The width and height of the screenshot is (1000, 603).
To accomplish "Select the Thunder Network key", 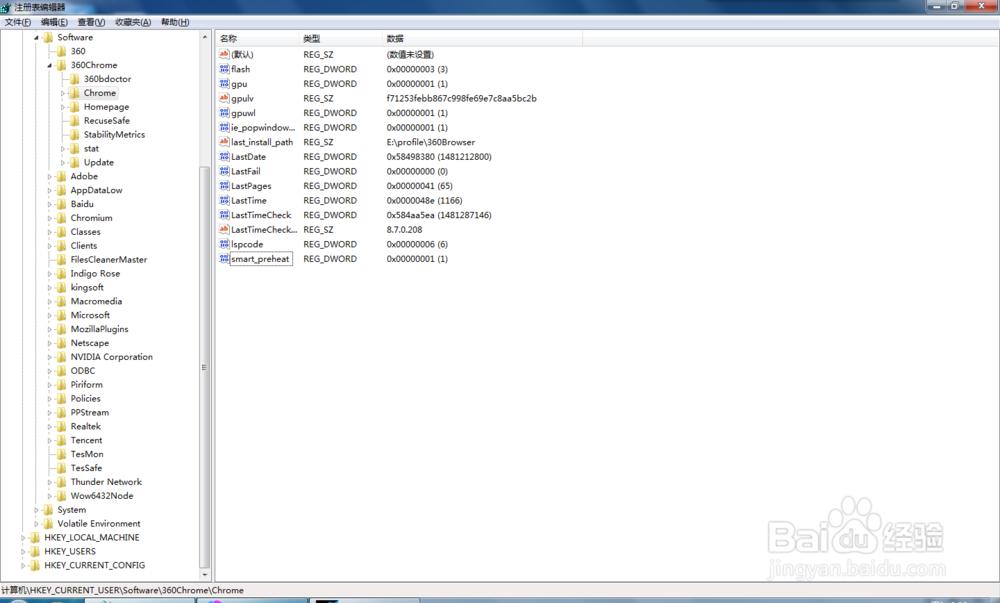I will click(x=106, y=482).
